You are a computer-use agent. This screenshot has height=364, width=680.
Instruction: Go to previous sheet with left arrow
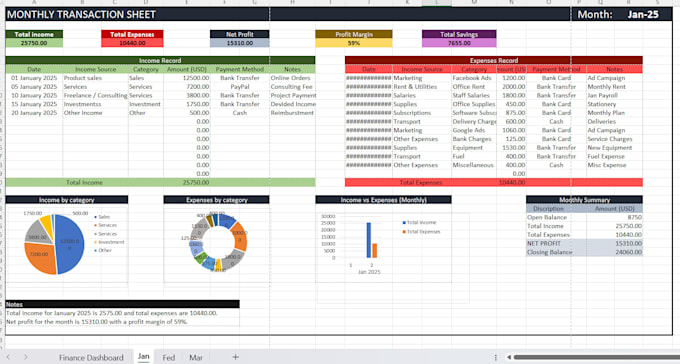click(x=8, y=357)
